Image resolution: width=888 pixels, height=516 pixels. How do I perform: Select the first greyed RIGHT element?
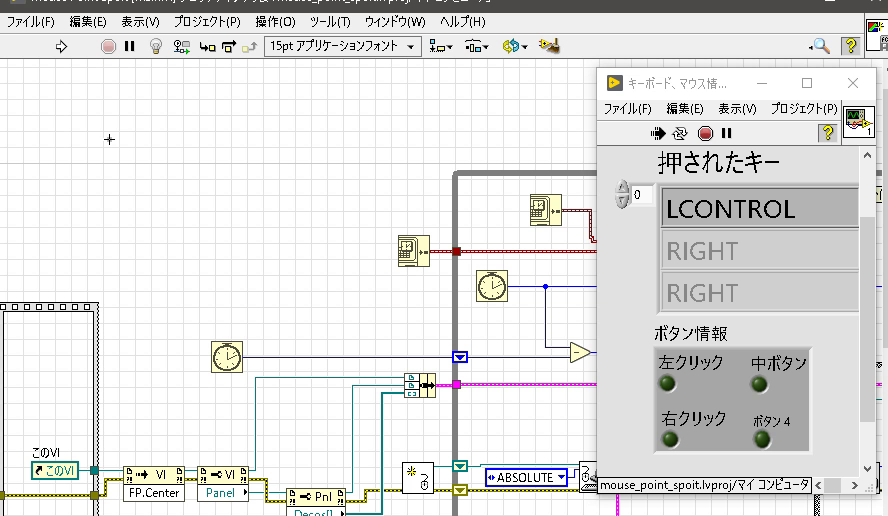coord(760,251)
